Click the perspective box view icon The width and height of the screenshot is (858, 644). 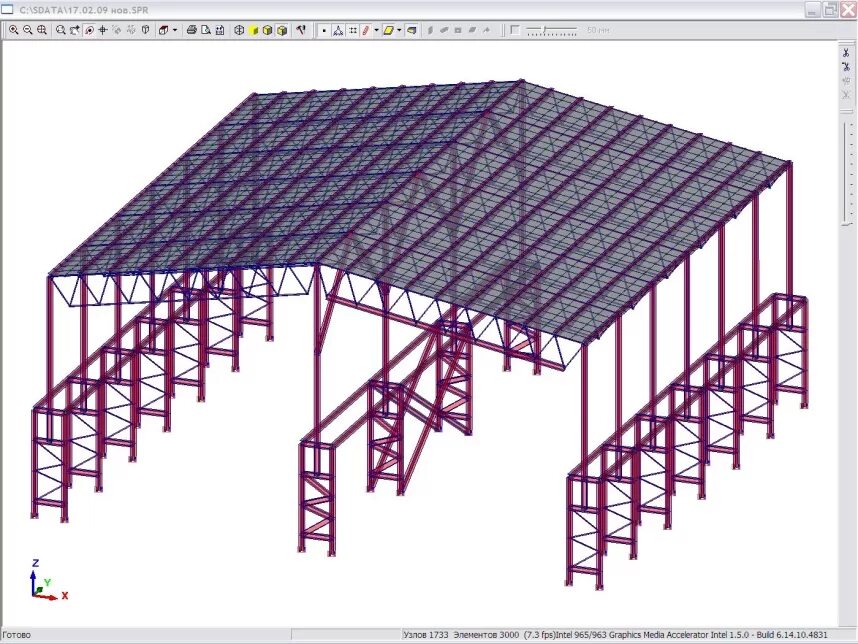[145, 30]
